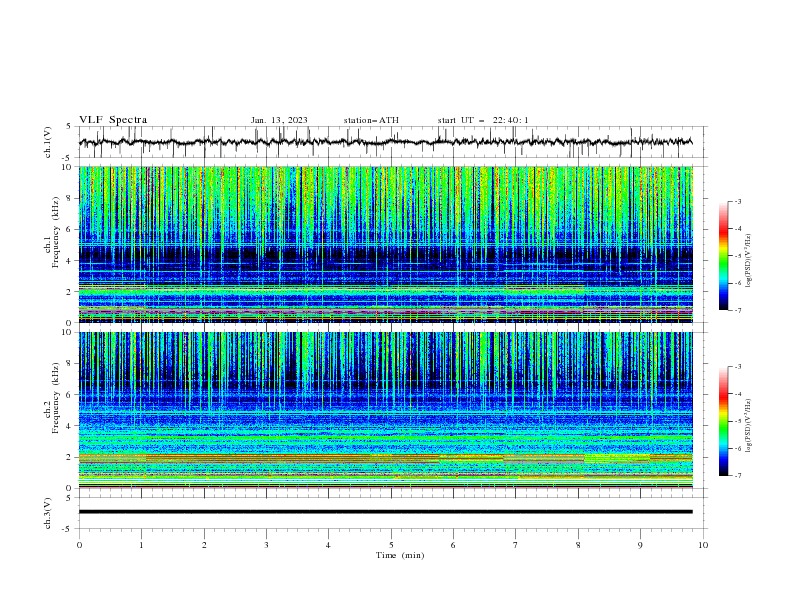Select the "start UT = 22:40: 1" text
The width and height of the screenshot is (792, 612).
(x=483, y=120)
